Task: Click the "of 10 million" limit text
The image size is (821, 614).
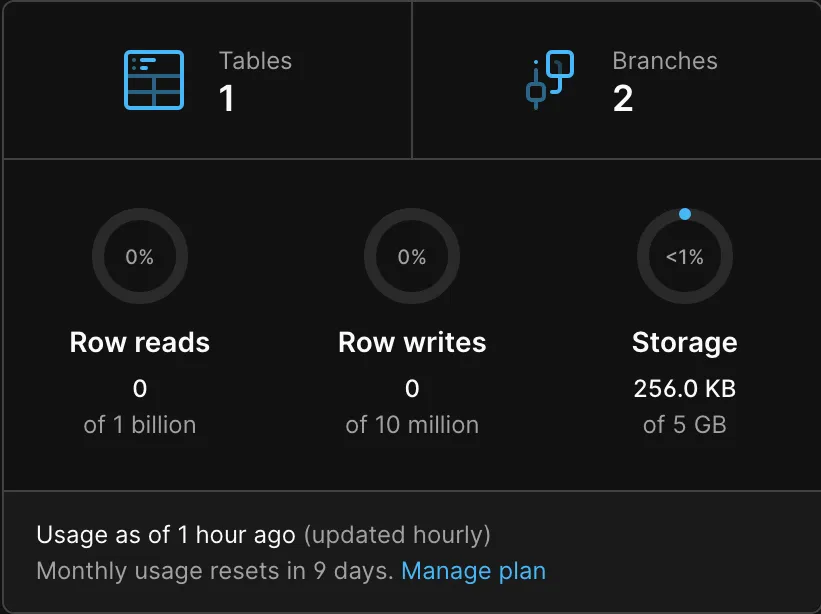Action: [412, 425]
